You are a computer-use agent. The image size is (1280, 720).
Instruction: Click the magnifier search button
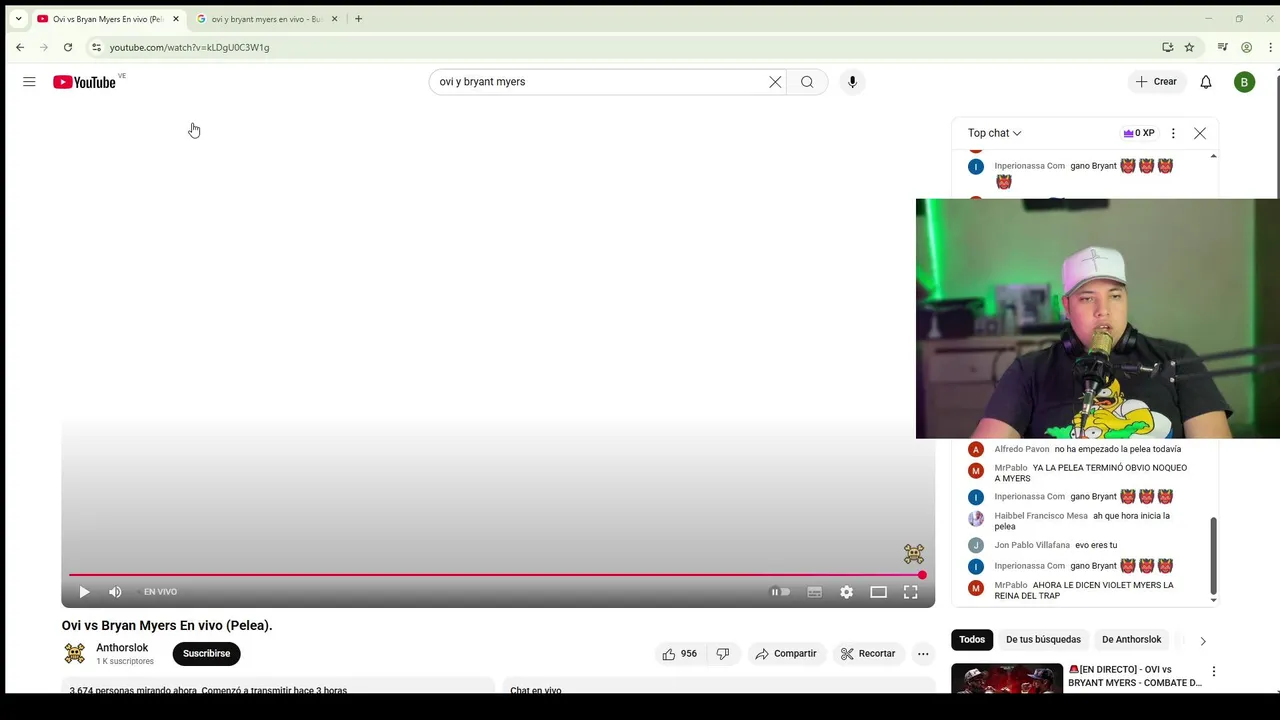point(807,82)
